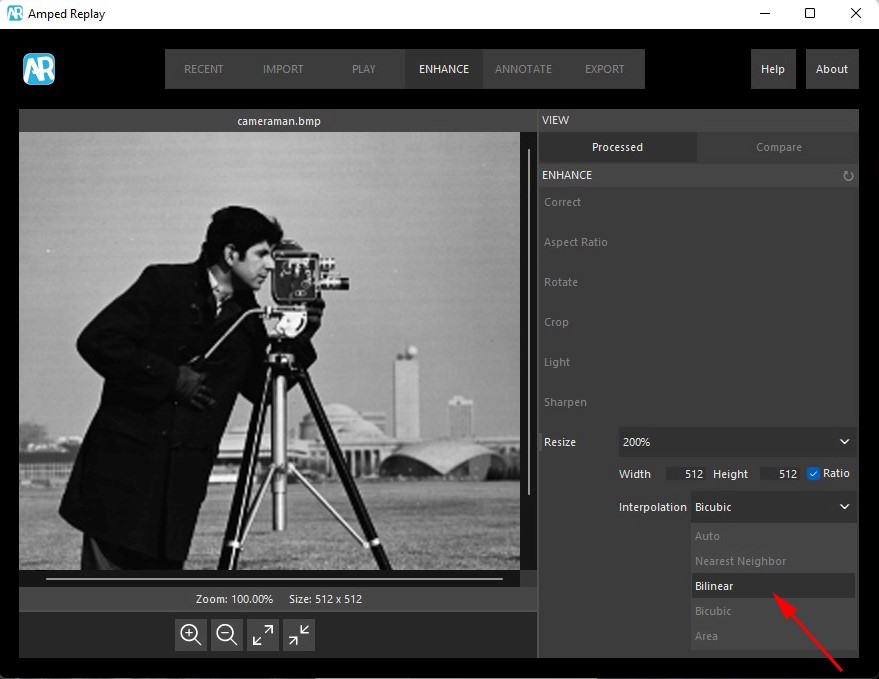879x679 pixels.
Task: Click the expand to full view icon
Action: pos(263,634)
